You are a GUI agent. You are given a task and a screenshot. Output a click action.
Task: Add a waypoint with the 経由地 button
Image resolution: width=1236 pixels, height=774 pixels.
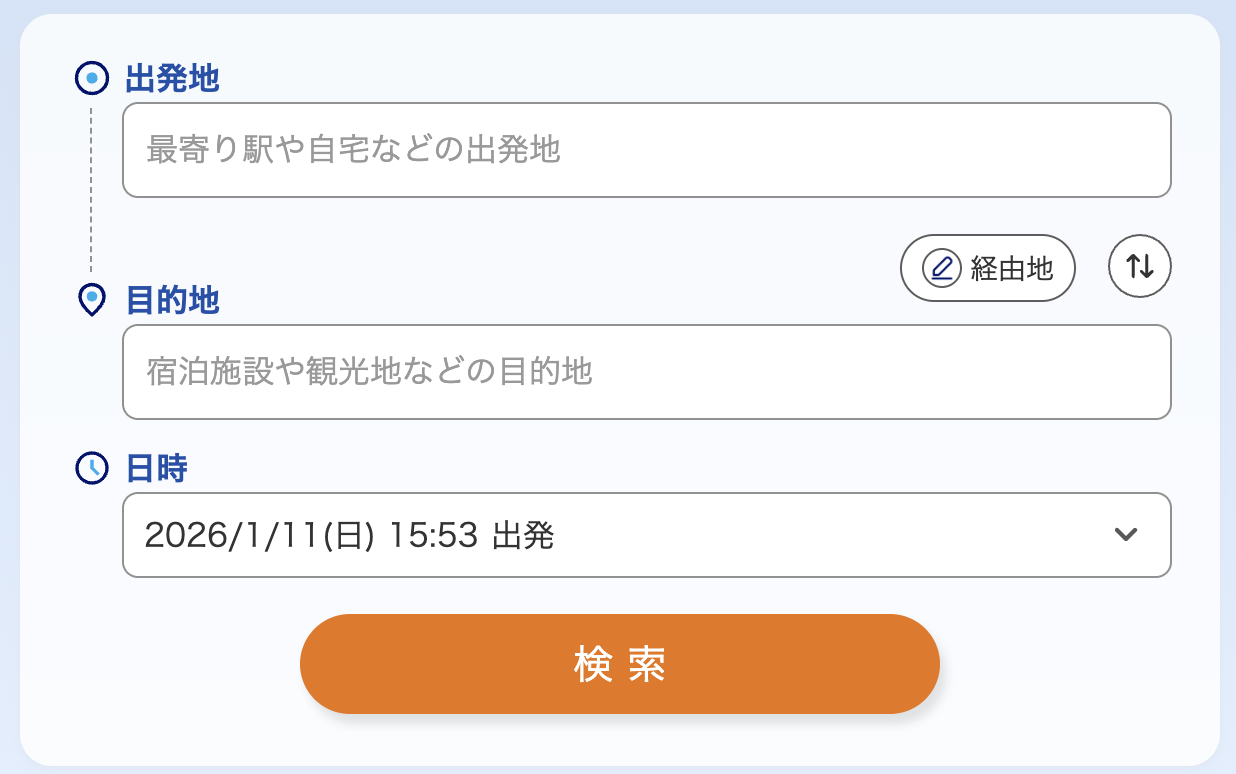987,268
